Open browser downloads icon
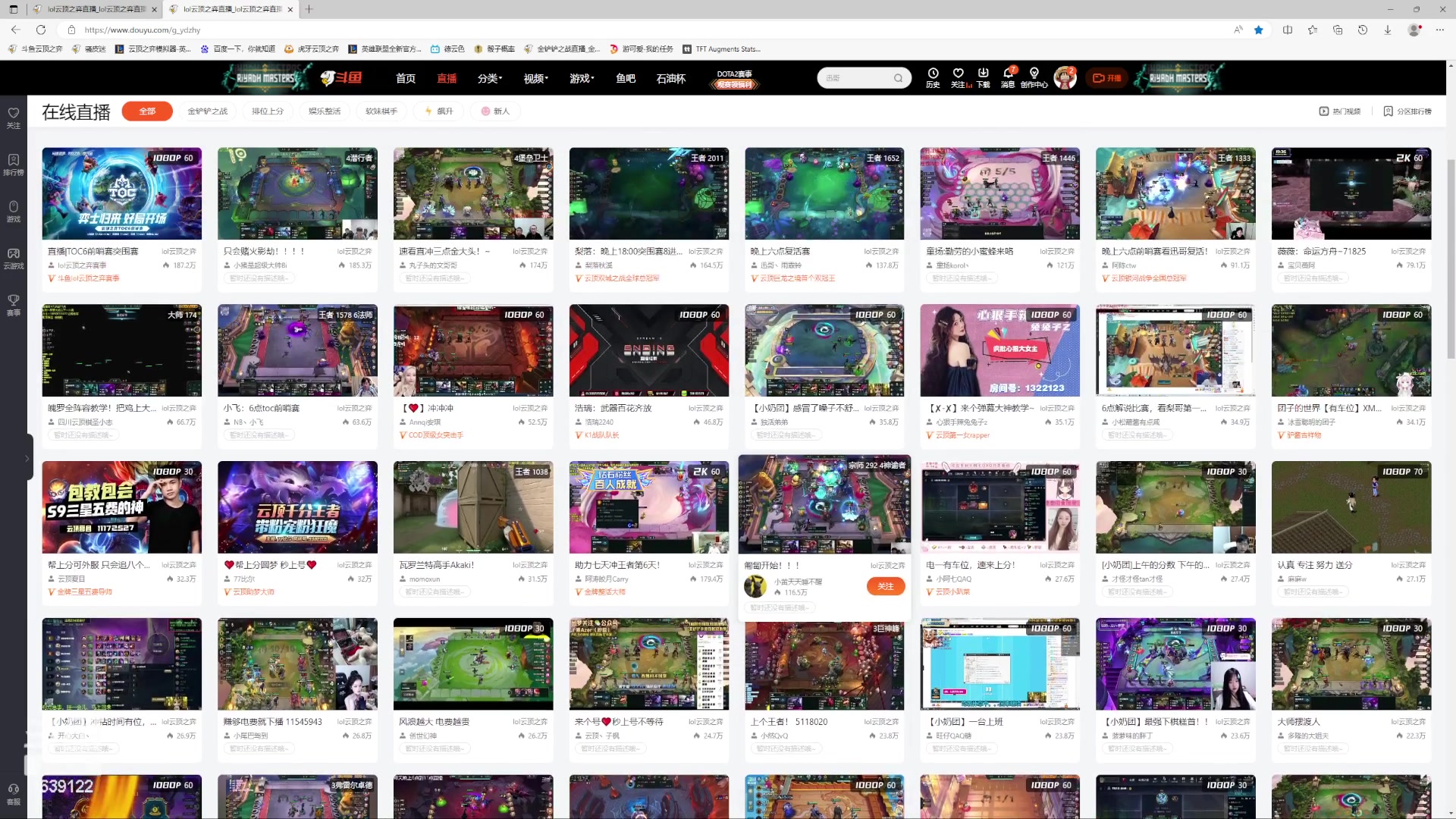The image size is (1456, 819). click(1388, 30)
